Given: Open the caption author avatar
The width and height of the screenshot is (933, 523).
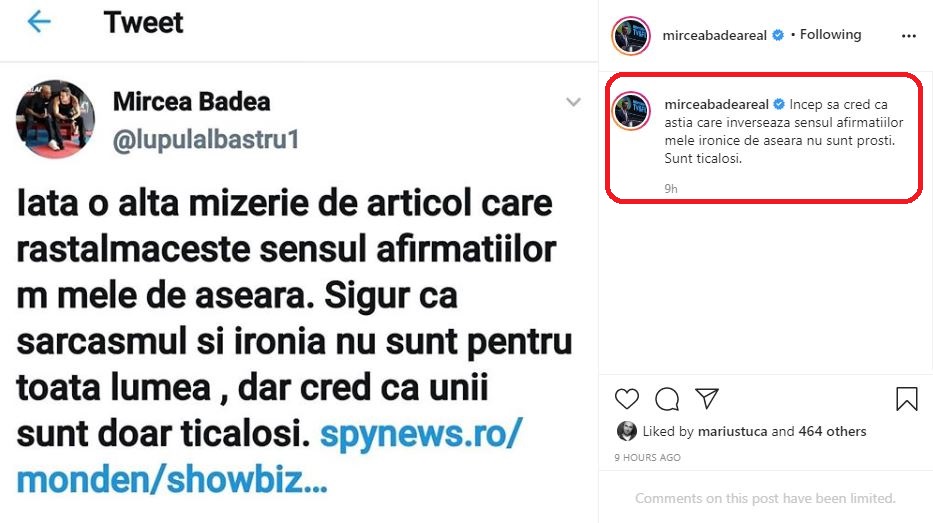Looking at the screenshot, I should click(631, 111).
